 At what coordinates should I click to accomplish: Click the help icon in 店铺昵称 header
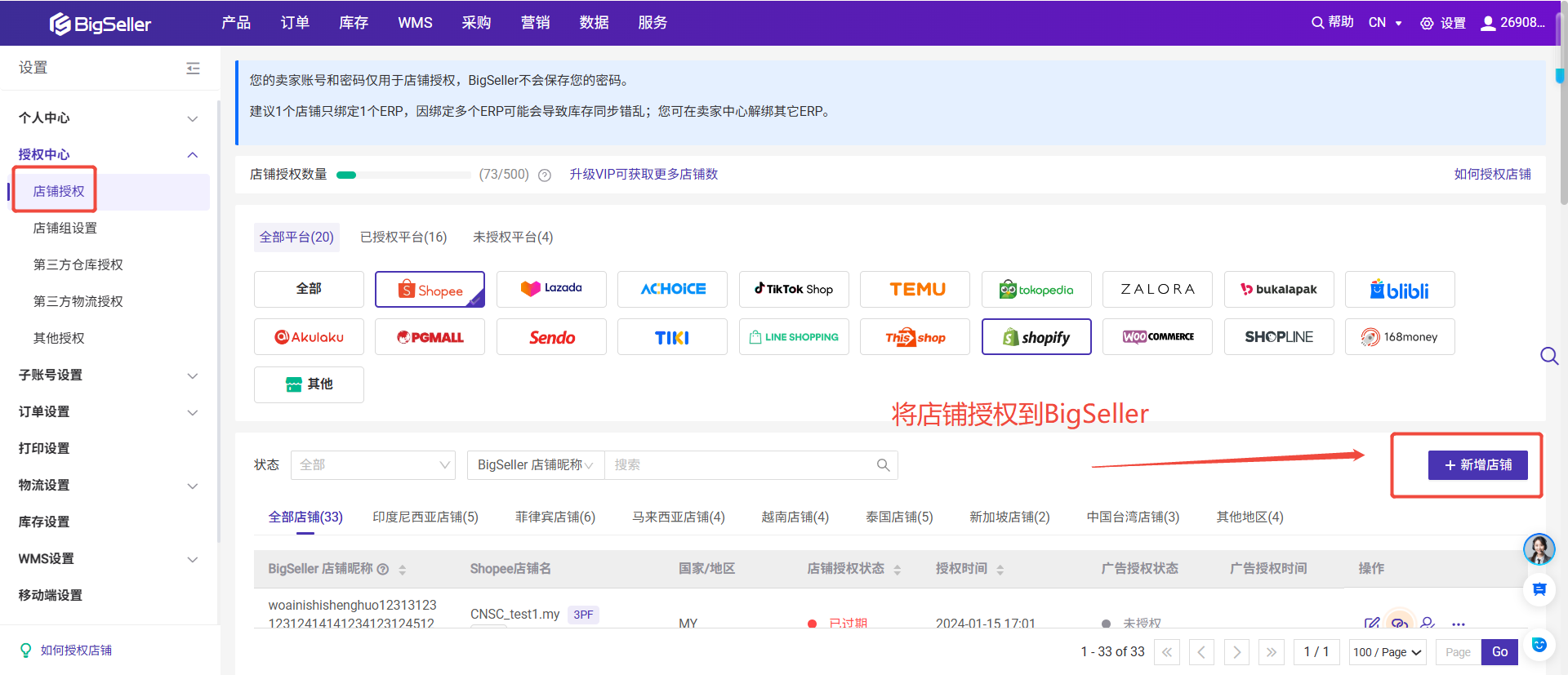[383, 569]
